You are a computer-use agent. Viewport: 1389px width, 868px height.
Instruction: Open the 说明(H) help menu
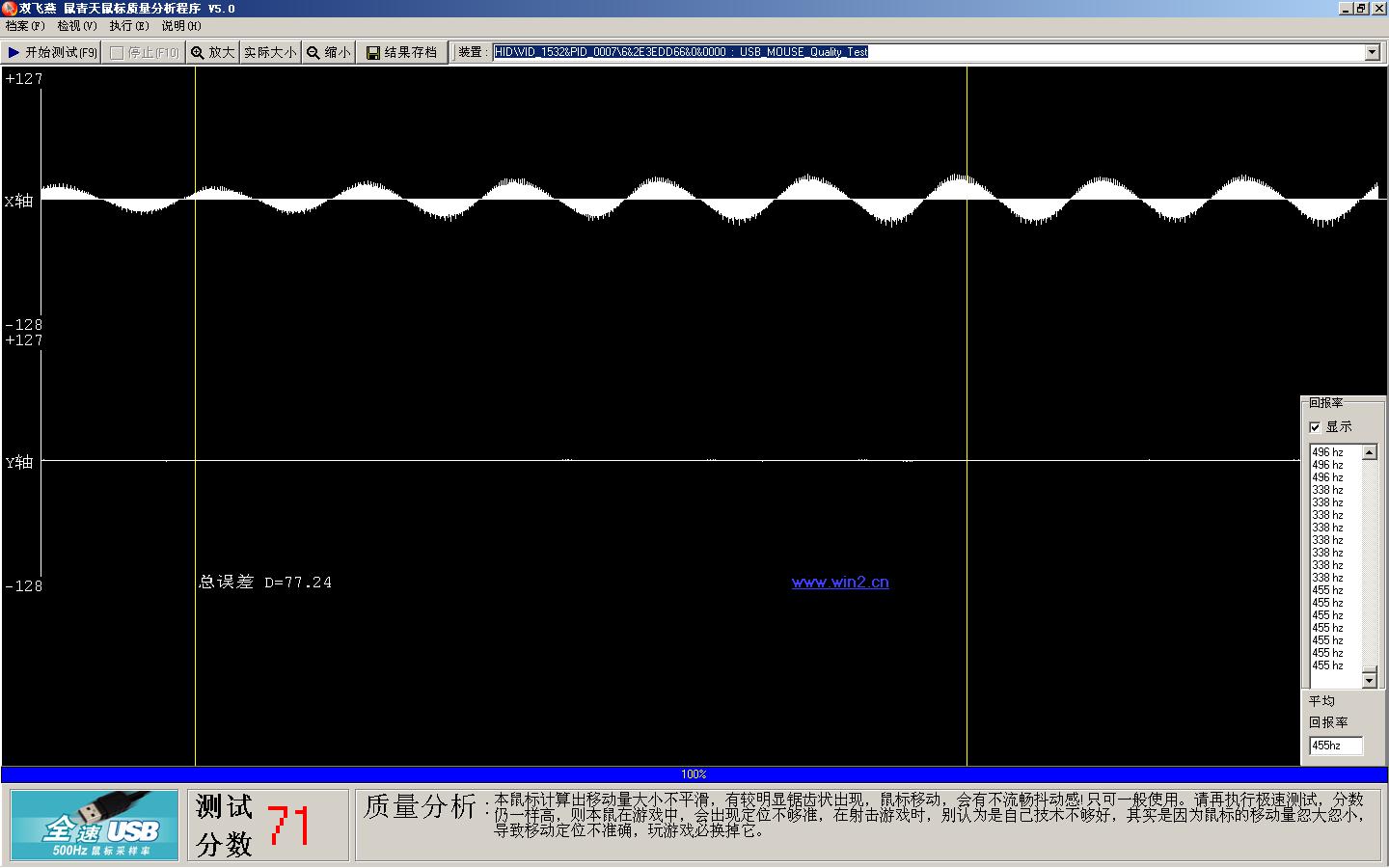click(x=181, y=26)
